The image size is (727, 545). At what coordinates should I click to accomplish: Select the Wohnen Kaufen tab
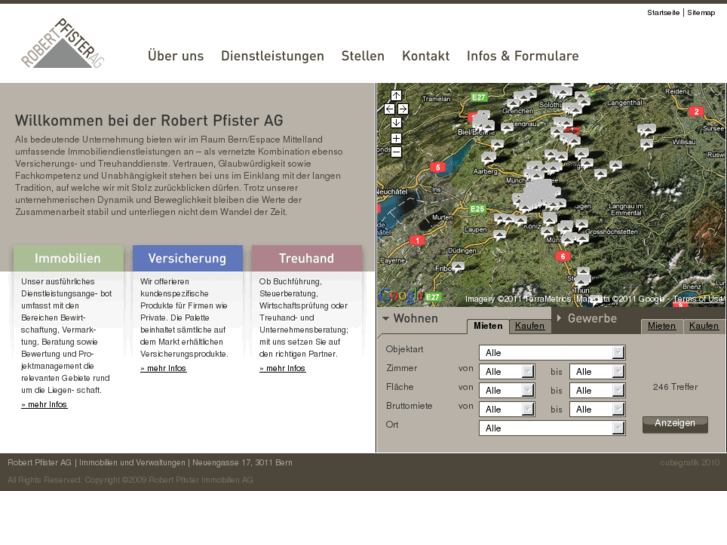click(530, 326)
